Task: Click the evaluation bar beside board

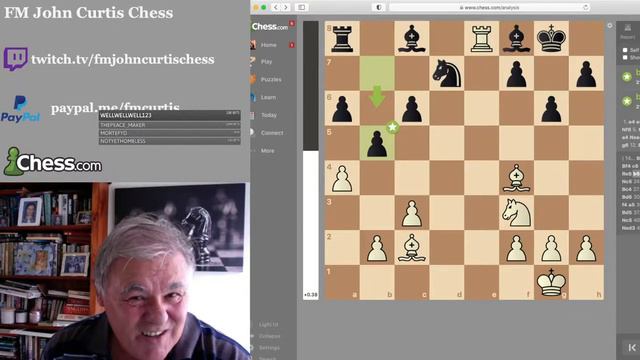Action: click(311, 160)
